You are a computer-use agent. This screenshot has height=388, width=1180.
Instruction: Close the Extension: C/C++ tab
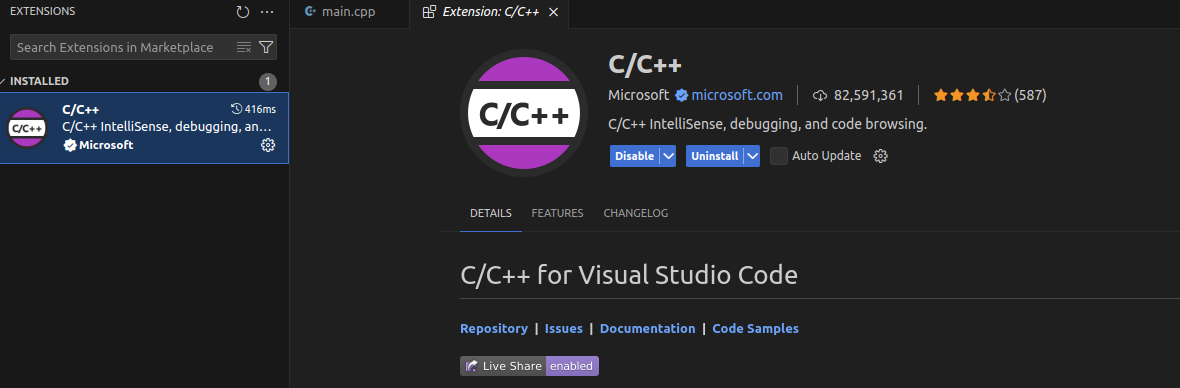(554, 12)
